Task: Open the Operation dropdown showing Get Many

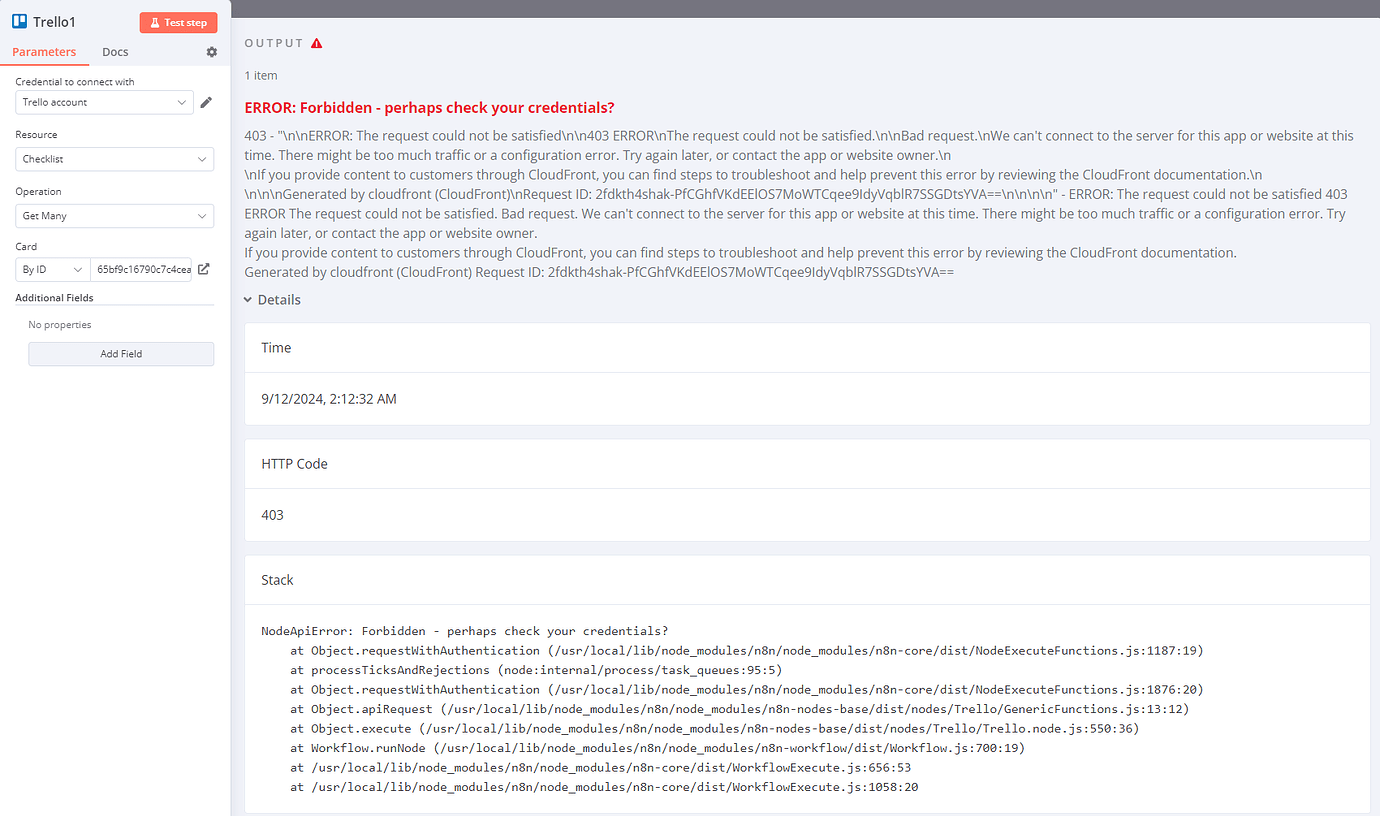Action: coord(113,215)
